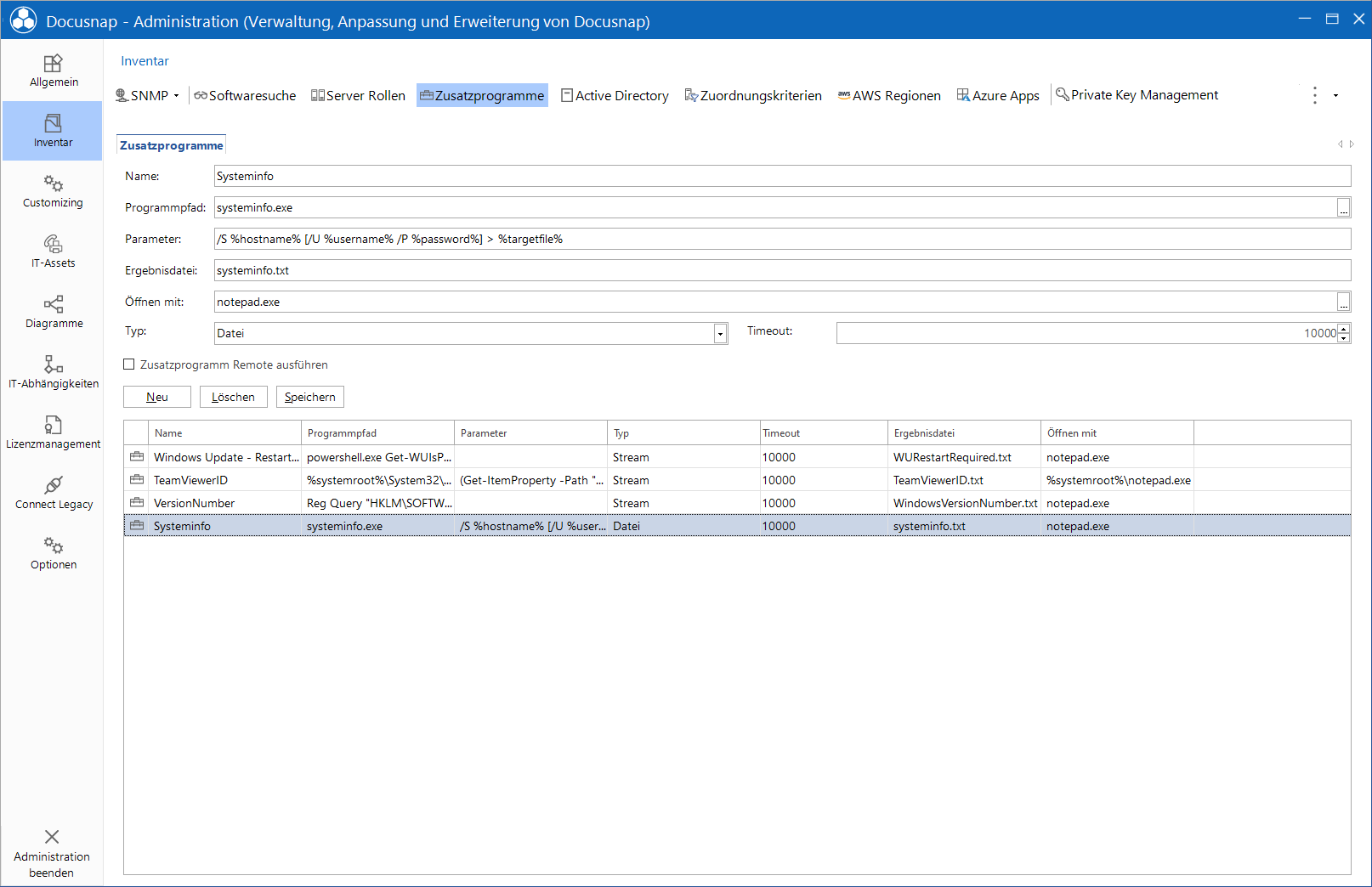The width and height of the screenshot is (1372, 887).
Task: Open Server Rollen from toolbar
Action: (358, 95)
